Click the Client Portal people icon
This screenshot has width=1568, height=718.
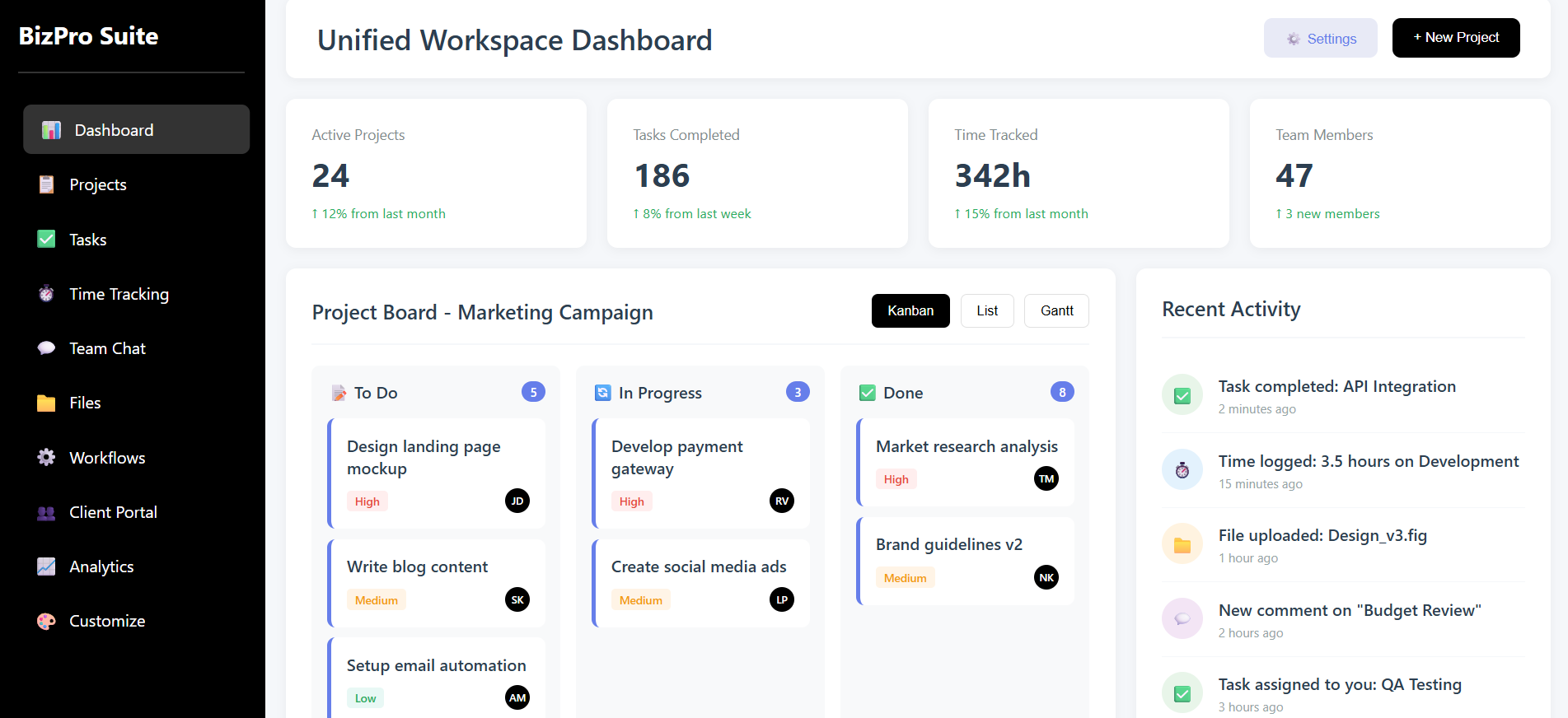click(x=46, y=512)
